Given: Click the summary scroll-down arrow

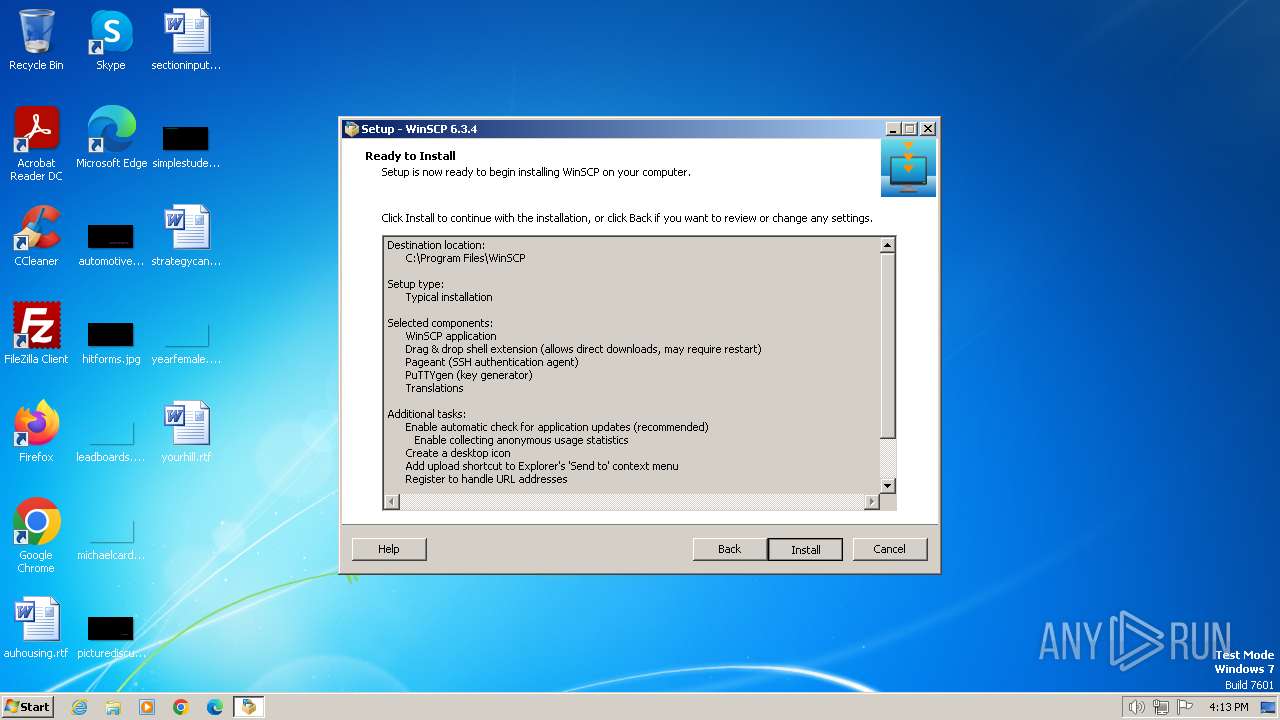Looking at the screenshot, I should pyautogui.click(x=887, y=486).
